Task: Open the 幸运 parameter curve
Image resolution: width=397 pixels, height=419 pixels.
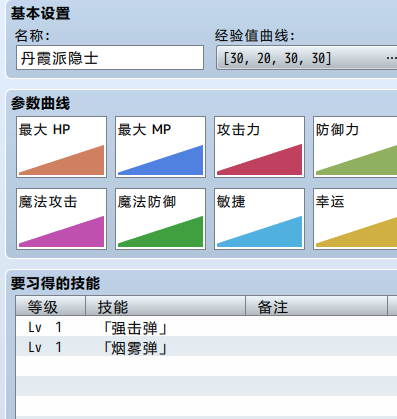Action: 355,219
